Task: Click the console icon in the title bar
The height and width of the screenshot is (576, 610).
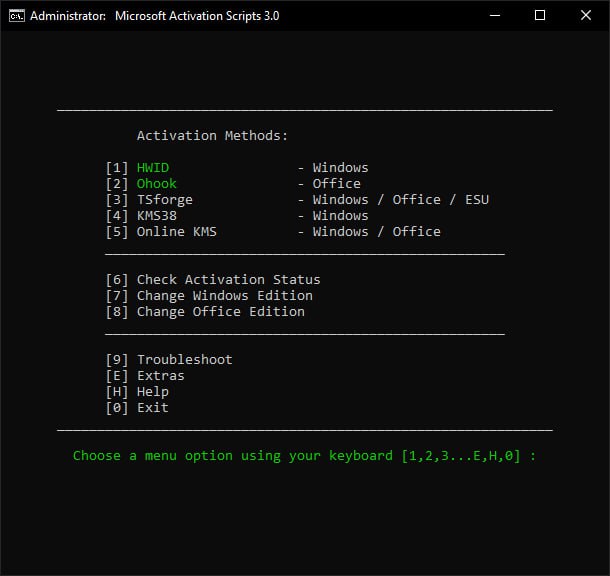Action: [x=16, y=16]
